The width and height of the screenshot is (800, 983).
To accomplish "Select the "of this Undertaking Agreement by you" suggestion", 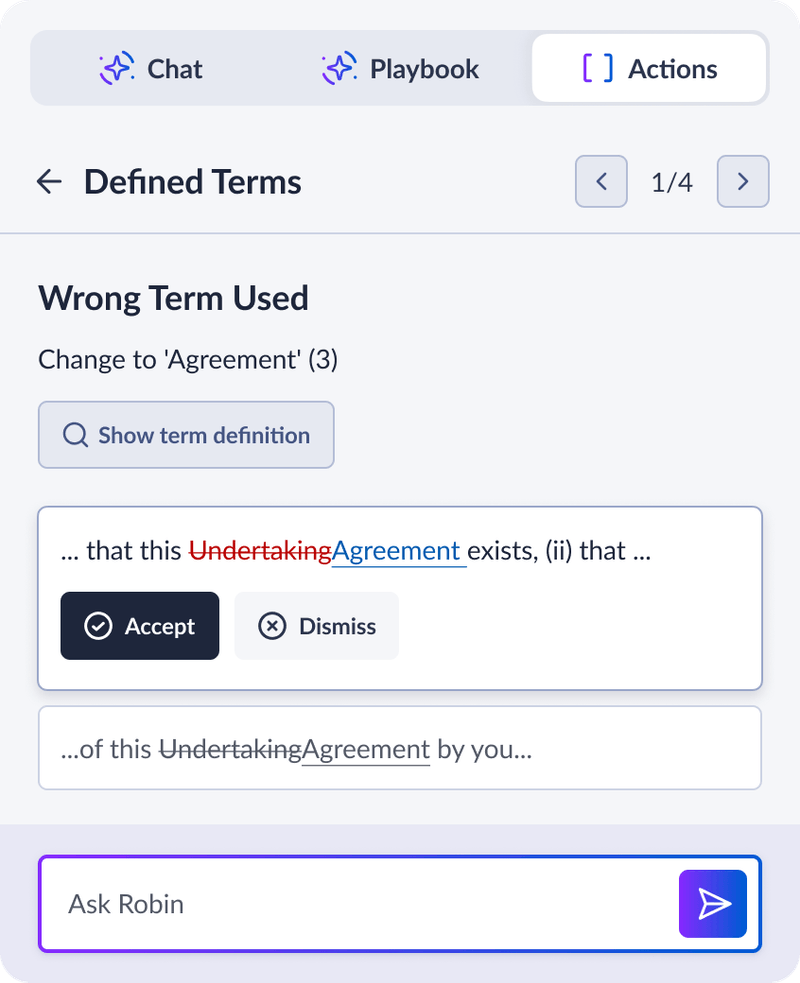I will [399, 748].
